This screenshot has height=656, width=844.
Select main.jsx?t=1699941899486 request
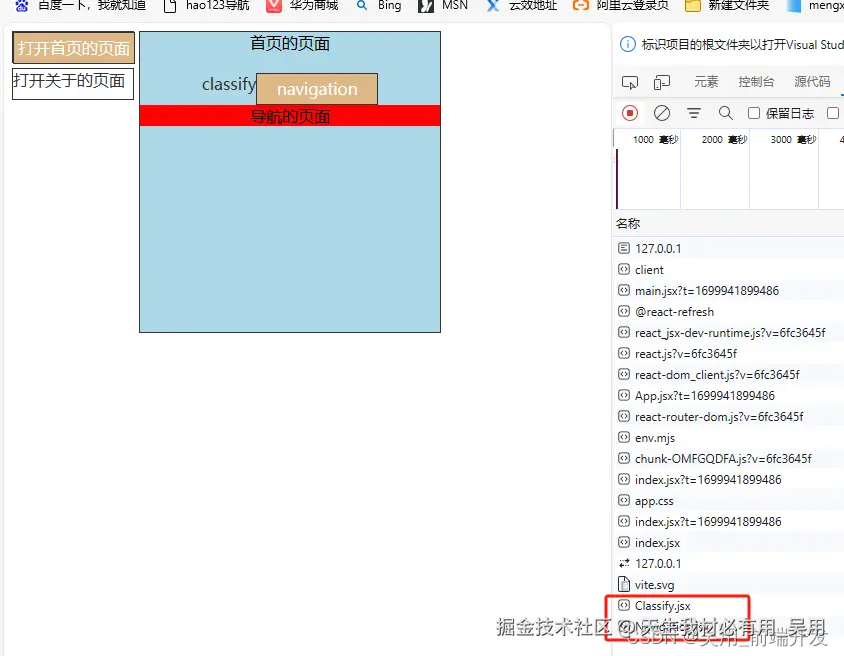click(730, 291)
